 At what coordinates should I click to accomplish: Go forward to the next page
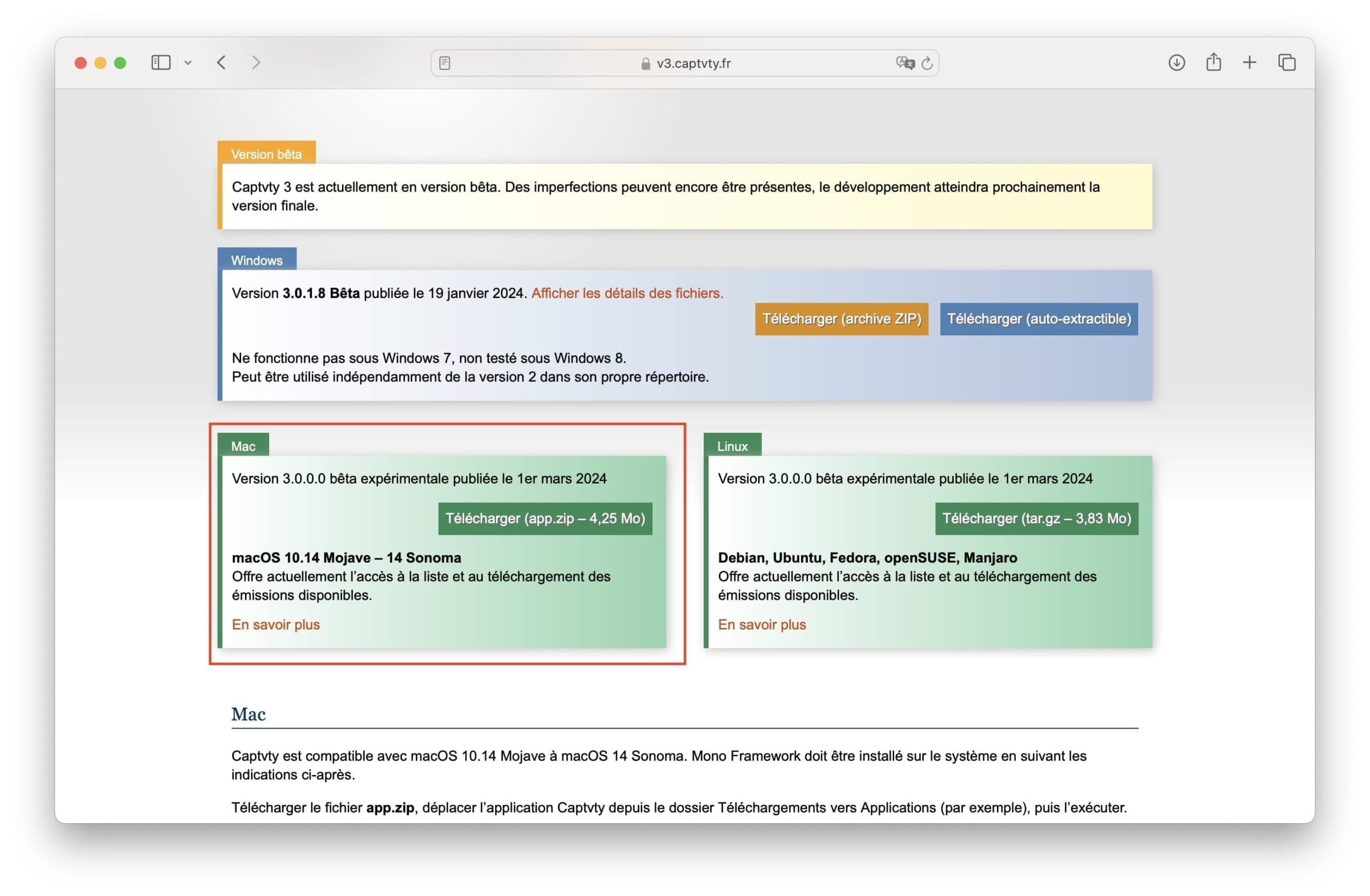coord(256,62)
